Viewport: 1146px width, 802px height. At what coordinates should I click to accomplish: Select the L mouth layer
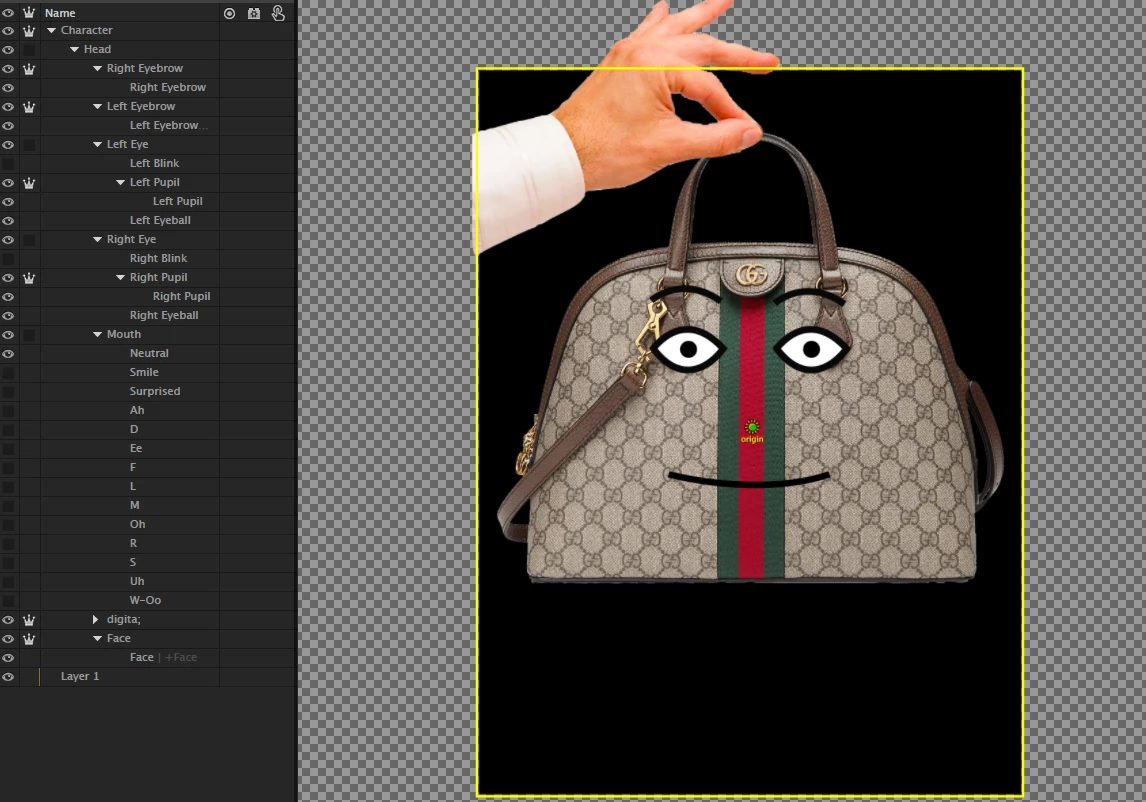[133, 486]
